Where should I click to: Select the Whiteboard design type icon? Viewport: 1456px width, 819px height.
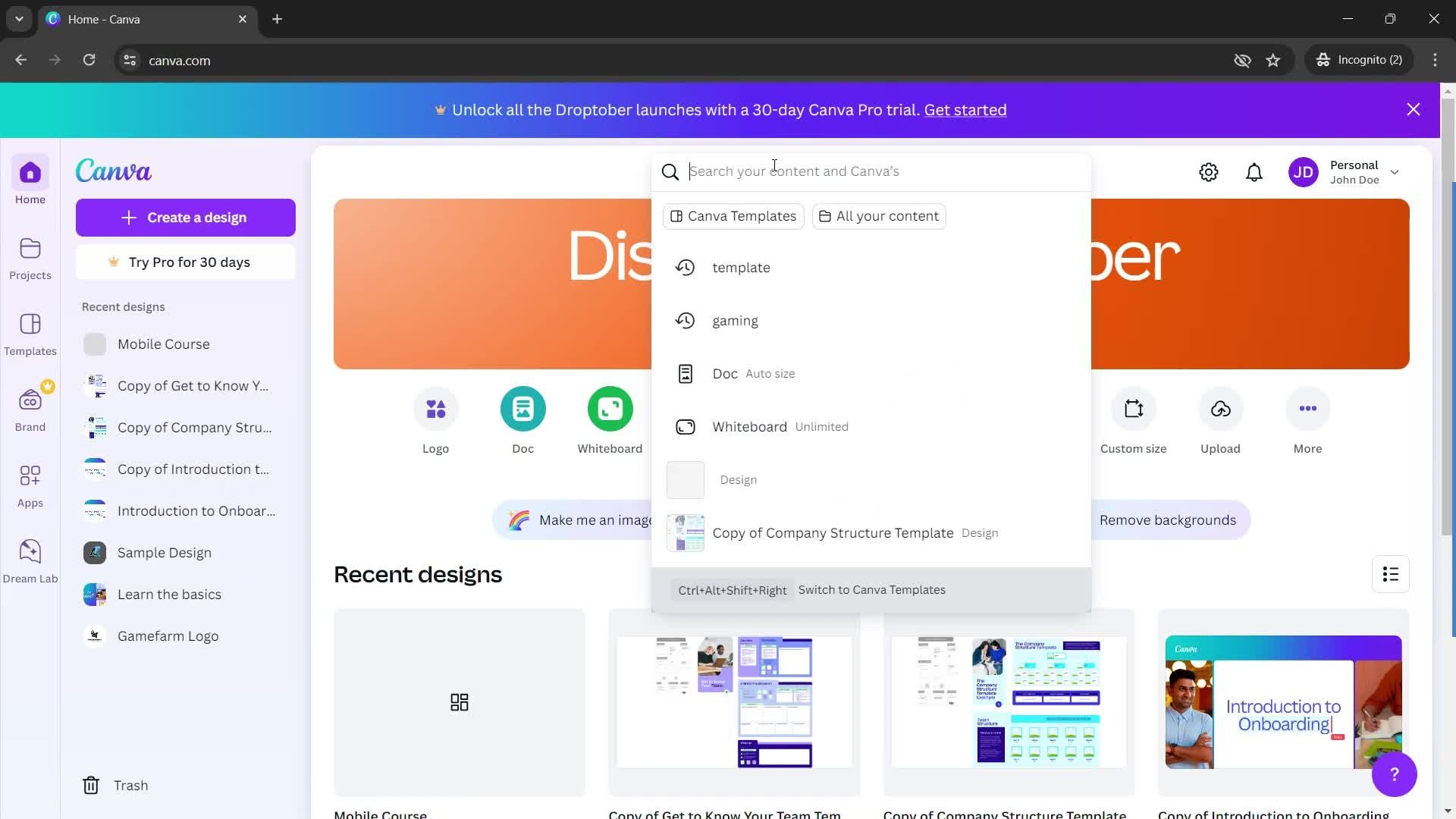tap(610, 409)
